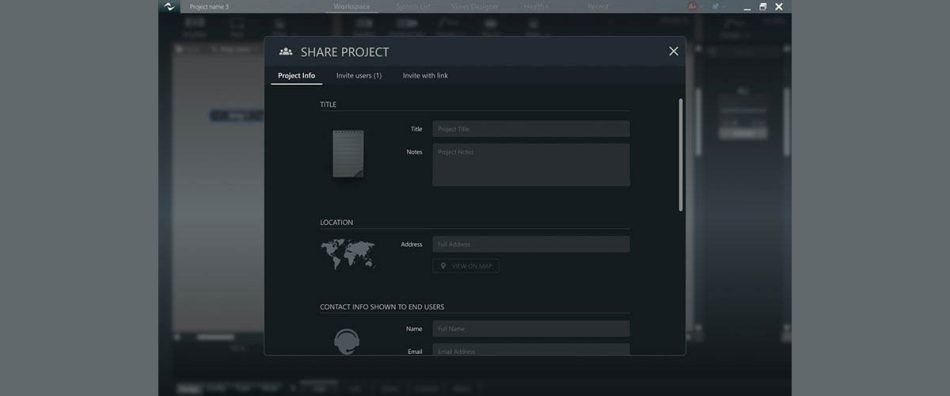Click the app logo icon in title bar

169,7
